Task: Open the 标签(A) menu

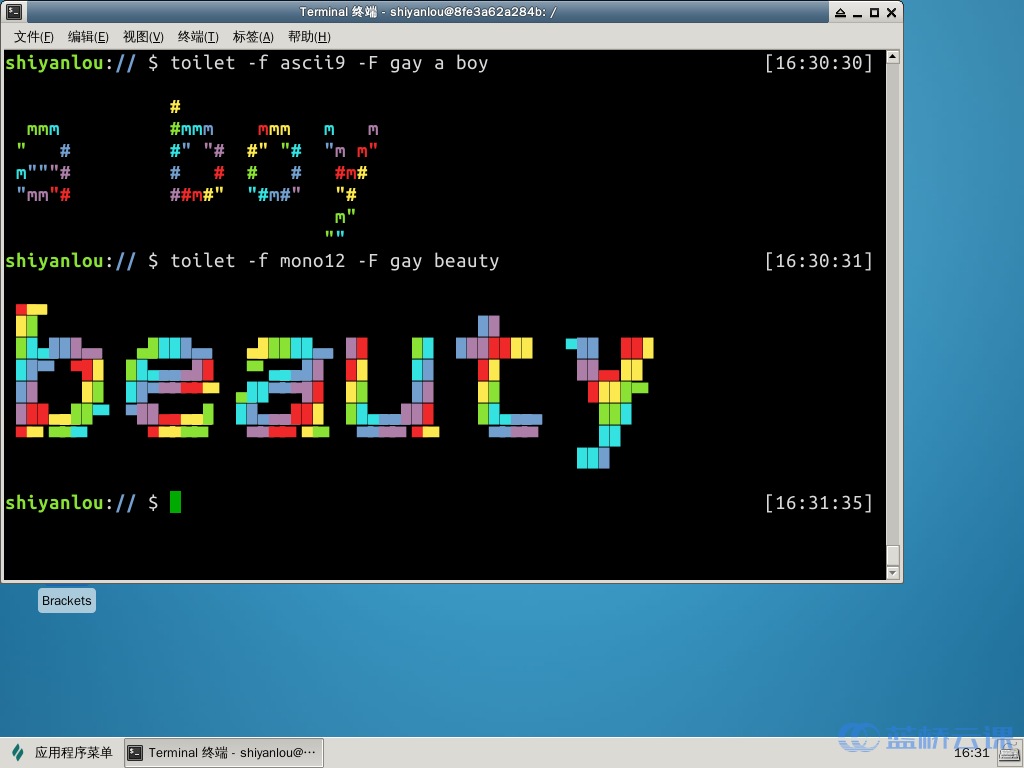Action: [253, 37]
